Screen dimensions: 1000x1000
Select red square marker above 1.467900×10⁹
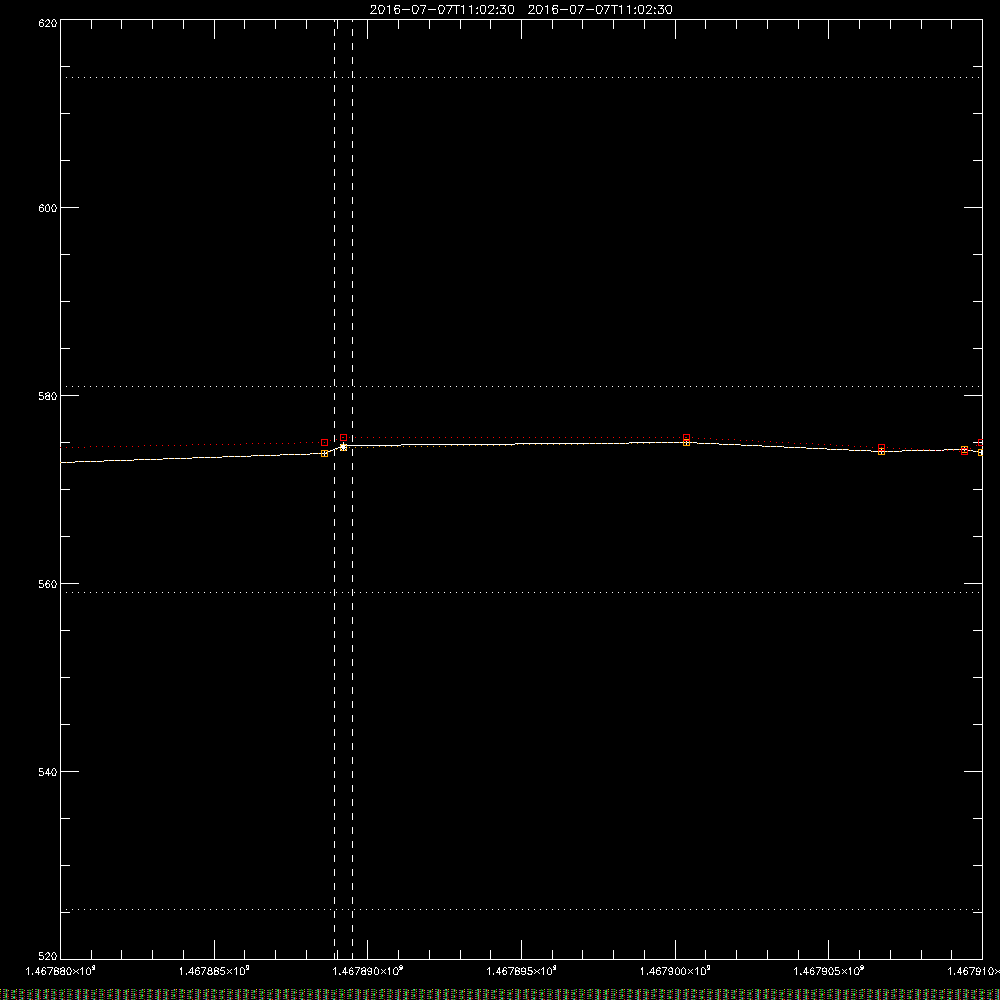pyautogui.click(x=686, y=438)
